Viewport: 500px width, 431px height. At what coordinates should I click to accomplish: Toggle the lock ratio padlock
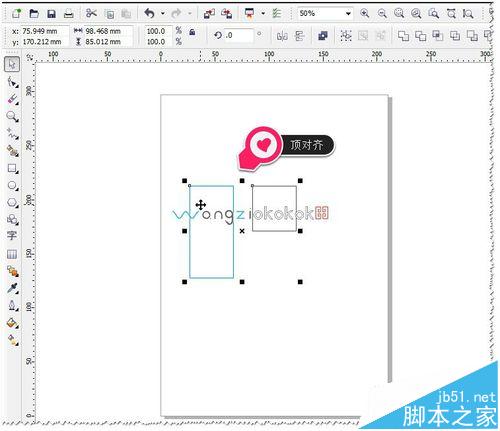click(192, 32)
